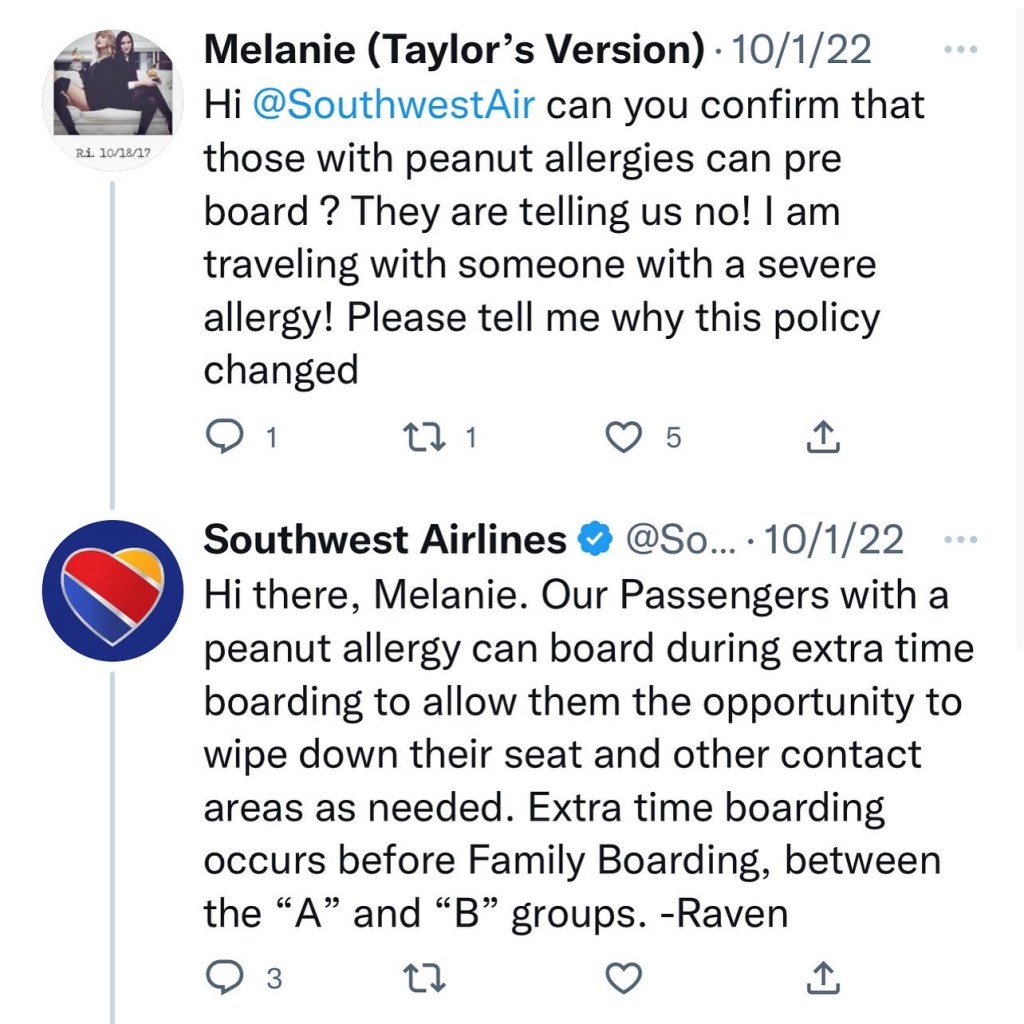Open more options on Southwest's reply
Viewport: 1024px width, 1024px height.
tap(961, 540)
